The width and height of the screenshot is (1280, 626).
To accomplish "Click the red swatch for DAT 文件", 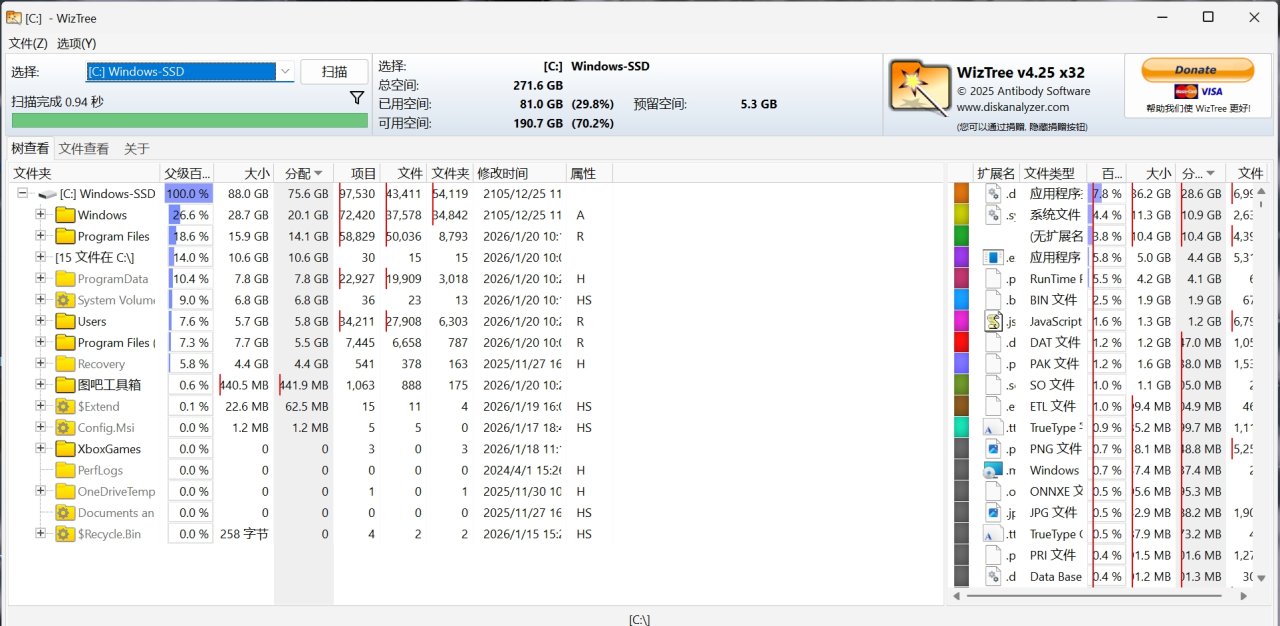I will click(x=962, y=342).
